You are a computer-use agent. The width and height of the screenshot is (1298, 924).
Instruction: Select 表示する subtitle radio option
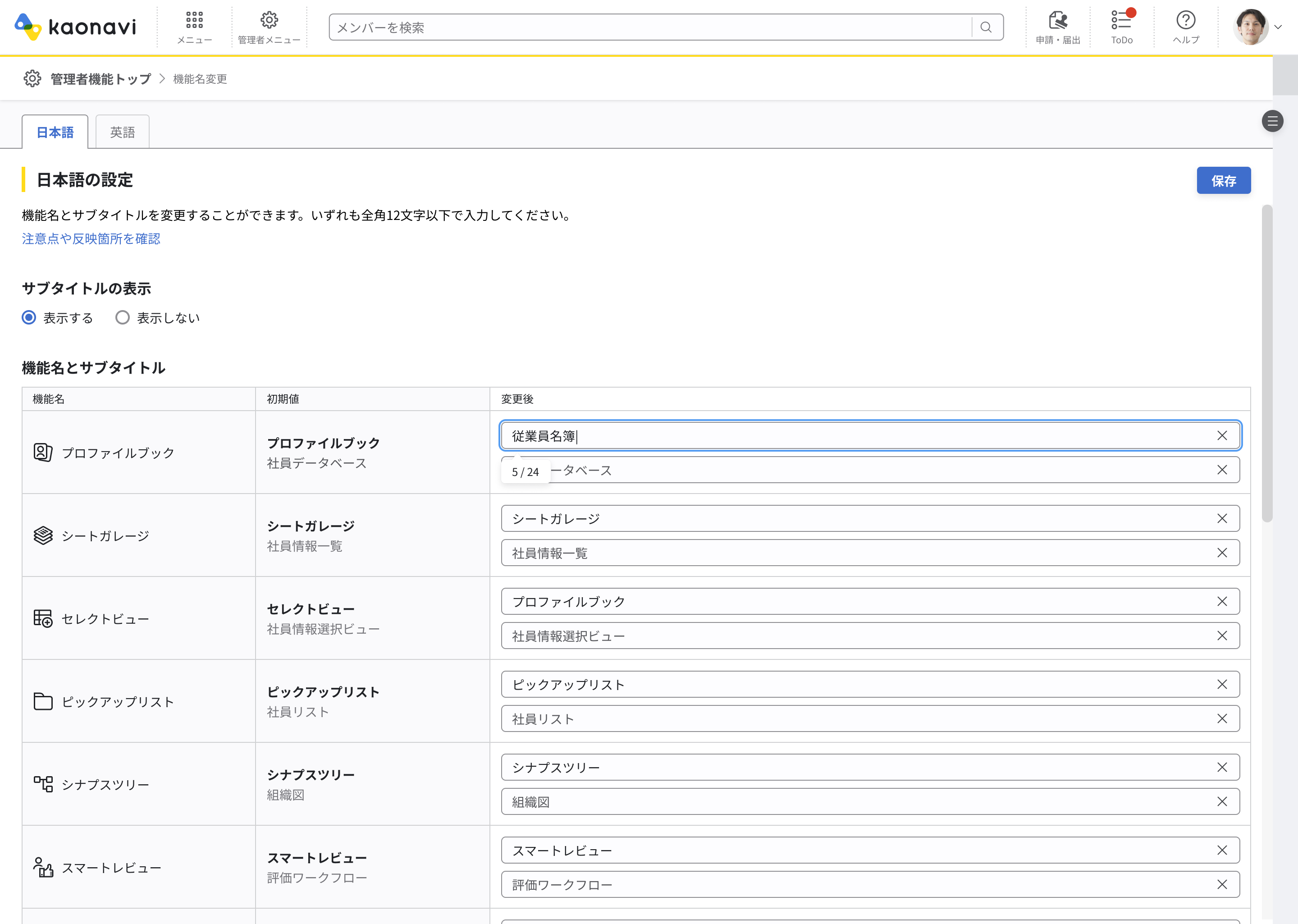coord(29,317)
